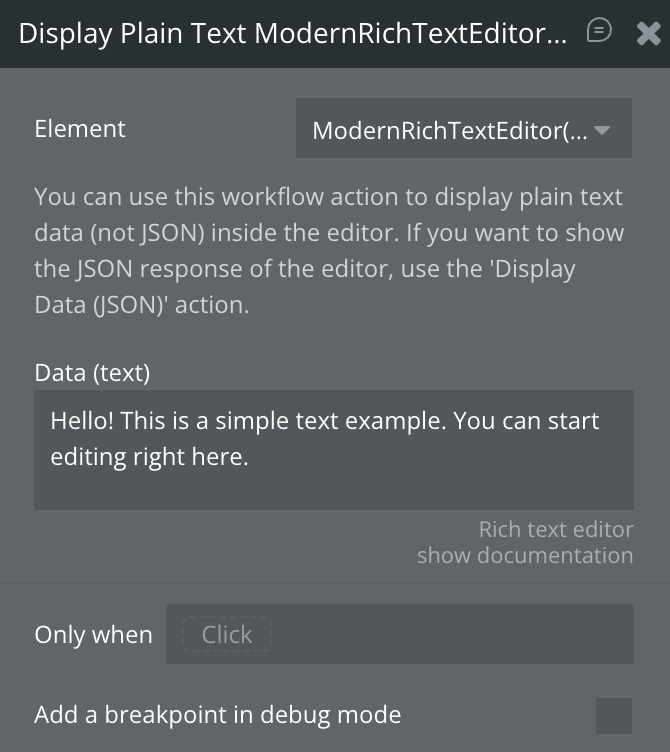Screen dimensions: 670x752
Task: Click the empty area of the Only when field
Action: tap(450, 634)
